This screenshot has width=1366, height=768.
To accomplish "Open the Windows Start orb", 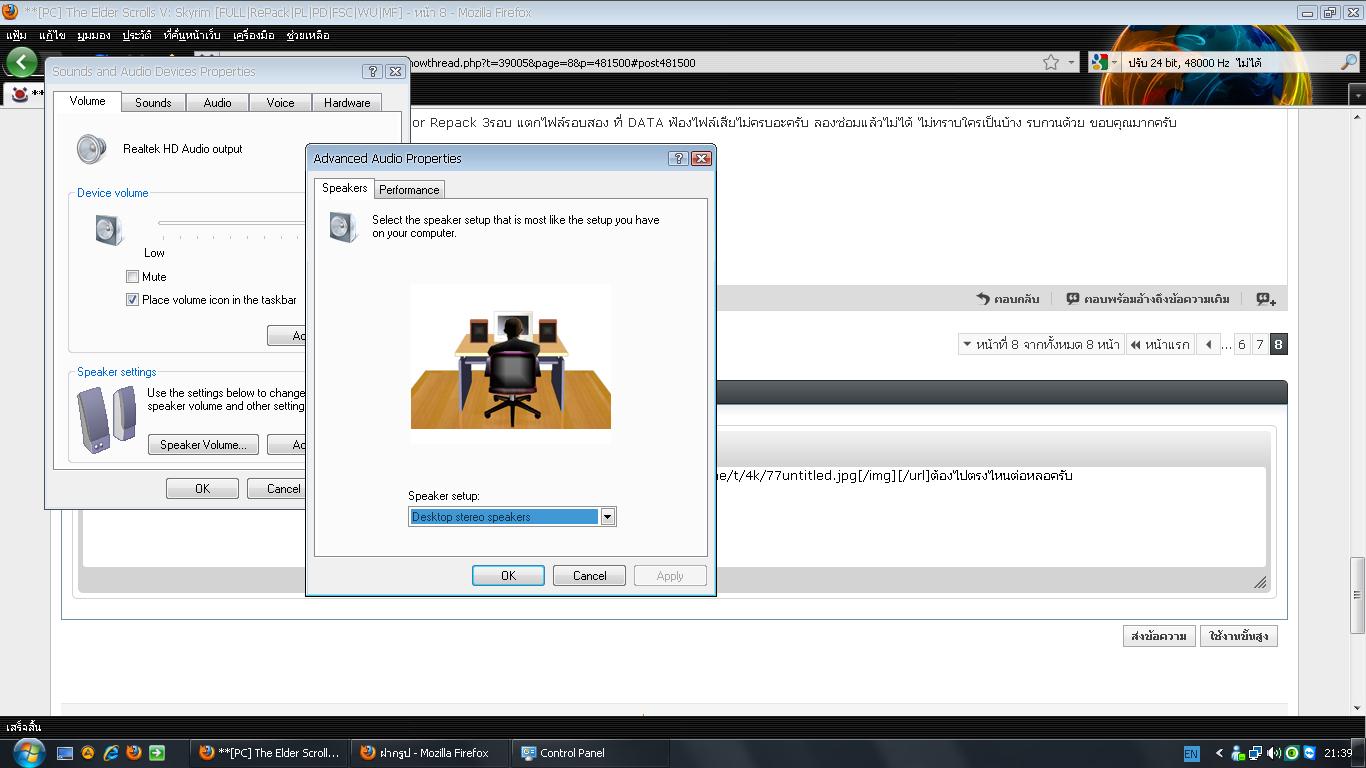I will pyautogui.click(x=28, y=753).
